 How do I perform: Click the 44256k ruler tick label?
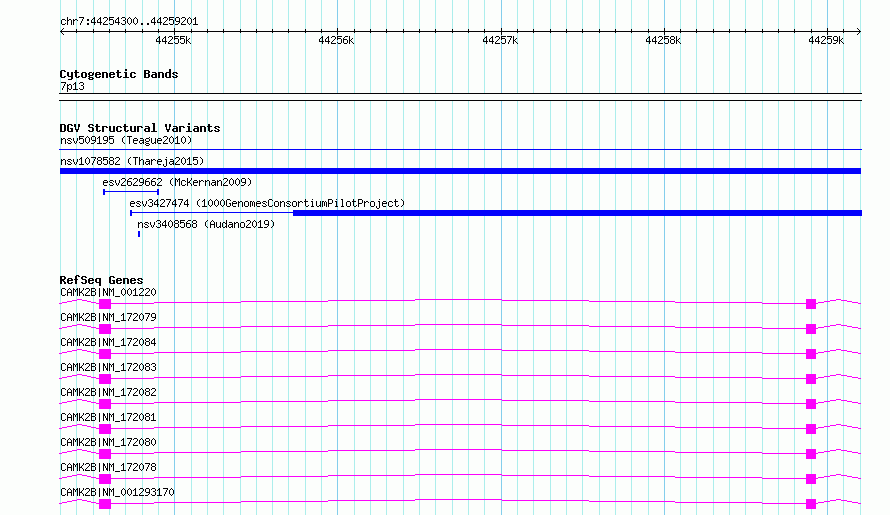(336, 40)
